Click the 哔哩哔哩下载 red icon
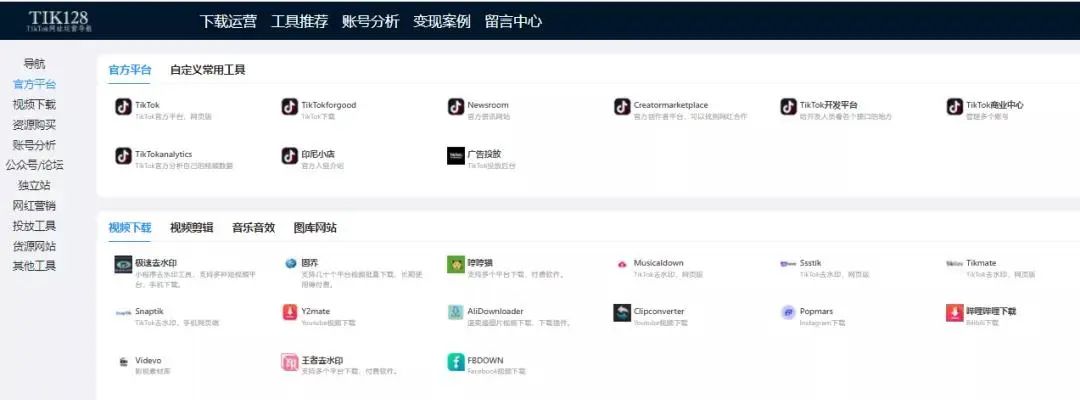Screen dimensions: 1080x400 [954, 313]
